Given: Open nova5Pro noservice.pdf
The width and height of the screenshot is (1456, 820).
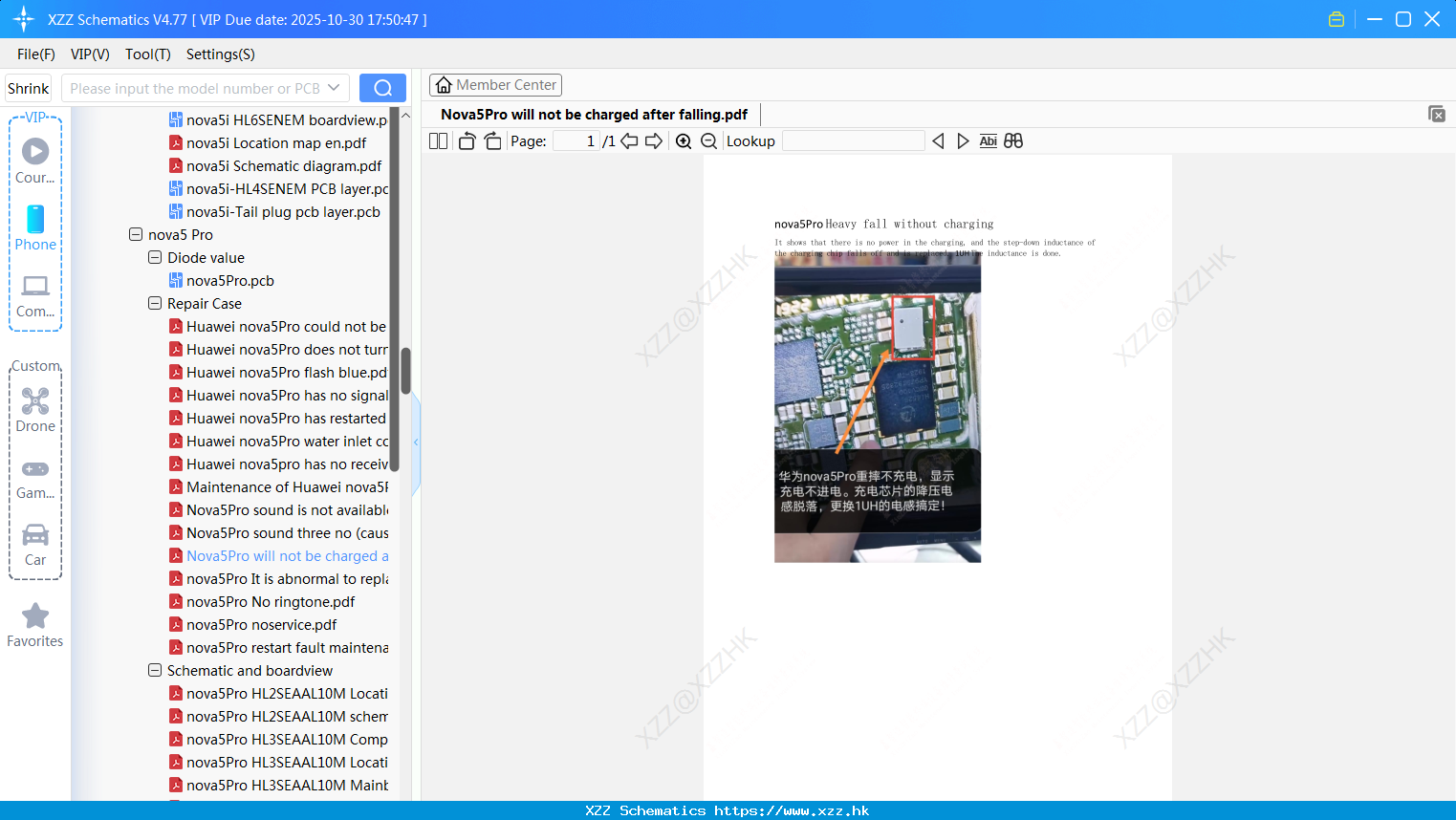Looking at the screenshot, I should click(x=253, y=624).
